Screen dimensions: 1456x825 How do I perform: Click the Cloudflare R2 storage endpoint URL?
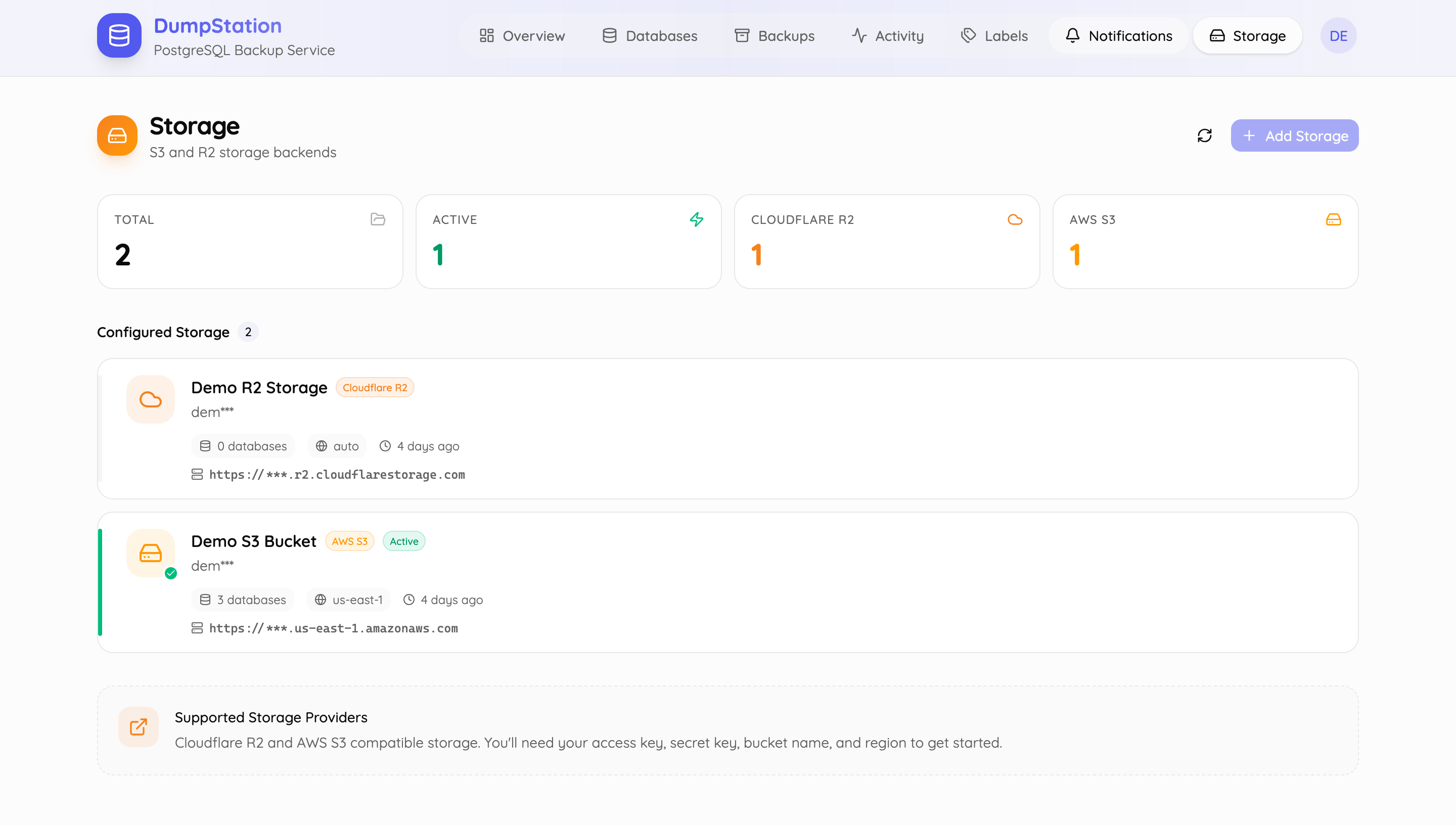tap(337, 475)
